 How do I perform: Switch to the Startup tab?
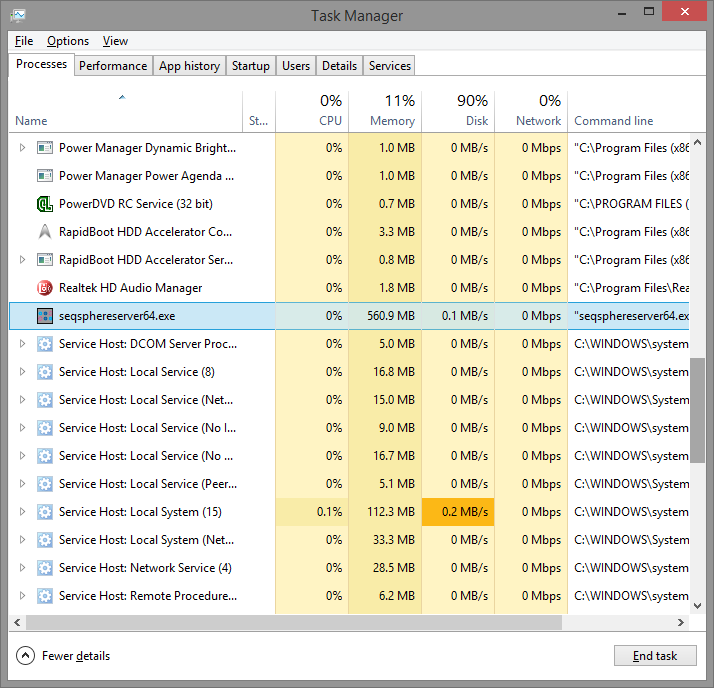[251, 66]
